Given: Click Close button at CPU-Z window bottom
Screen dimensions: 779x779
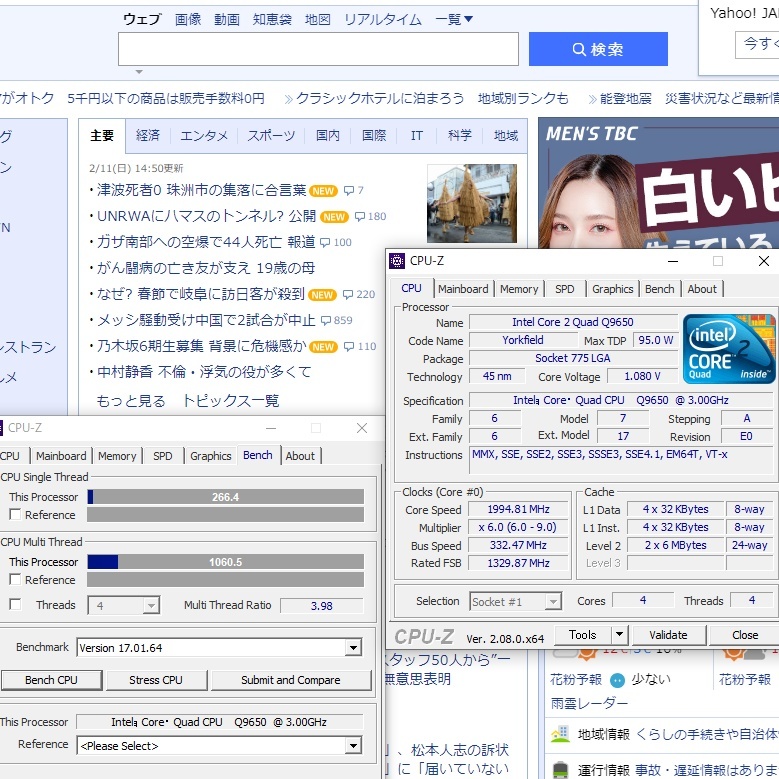Looking at the screenshot, I should [x=745, y=635].
